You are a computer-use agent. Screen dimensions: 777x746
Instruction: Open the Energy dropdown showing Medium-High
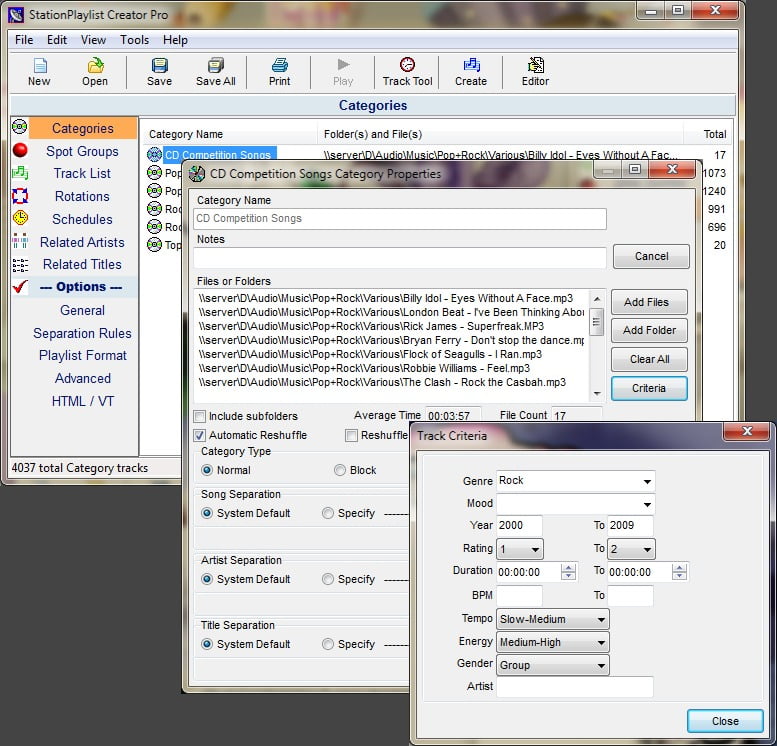[553, 642]
